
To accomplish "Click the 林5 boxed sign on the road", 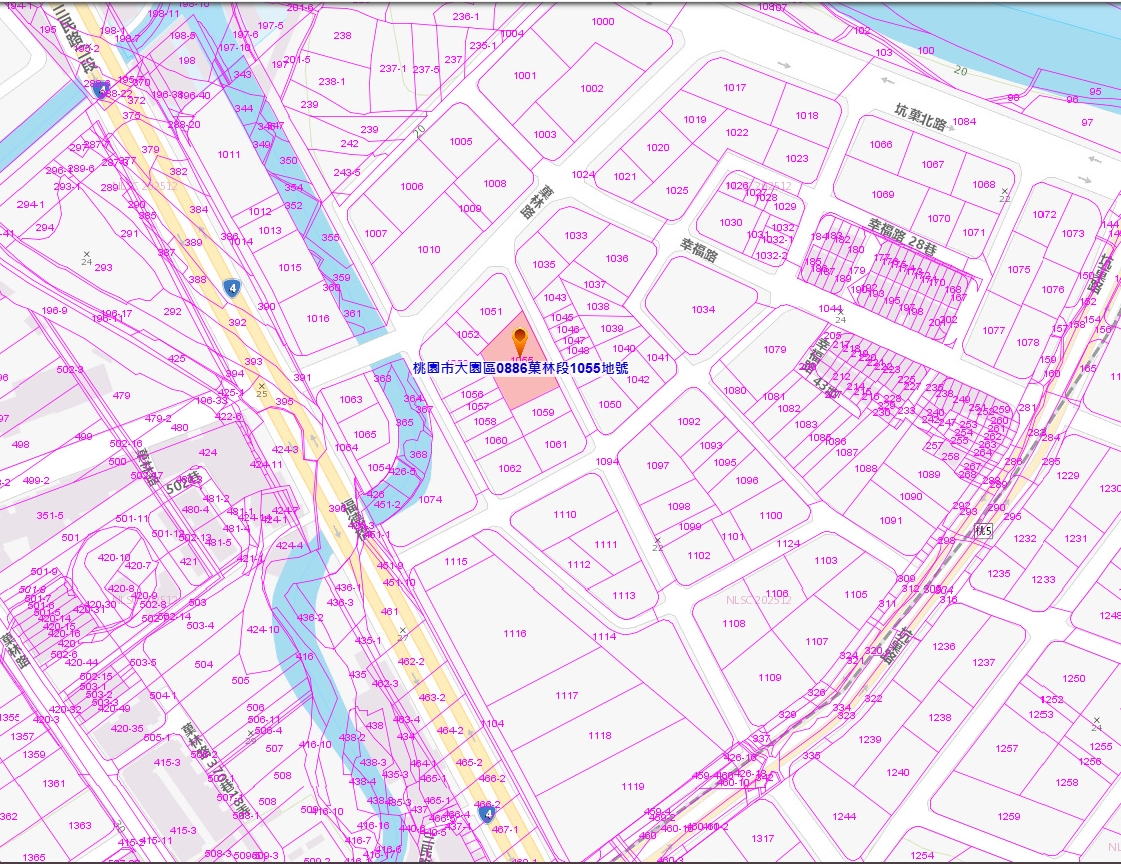I will (982, 532).
